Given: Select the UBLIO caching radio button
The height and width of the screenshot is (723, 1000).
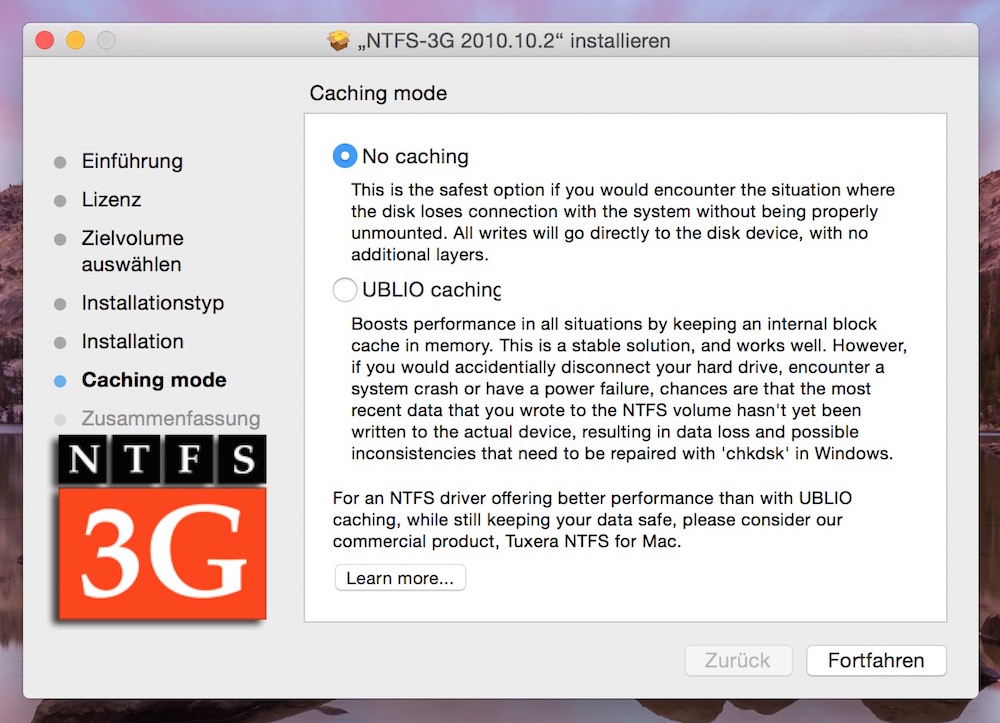Looking at the screenshot, I should coord(345,289).
